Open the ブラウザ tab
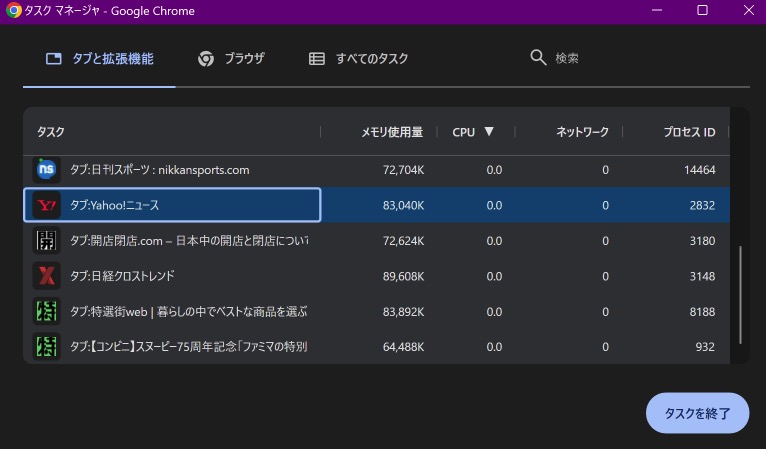 pos(232,59)
